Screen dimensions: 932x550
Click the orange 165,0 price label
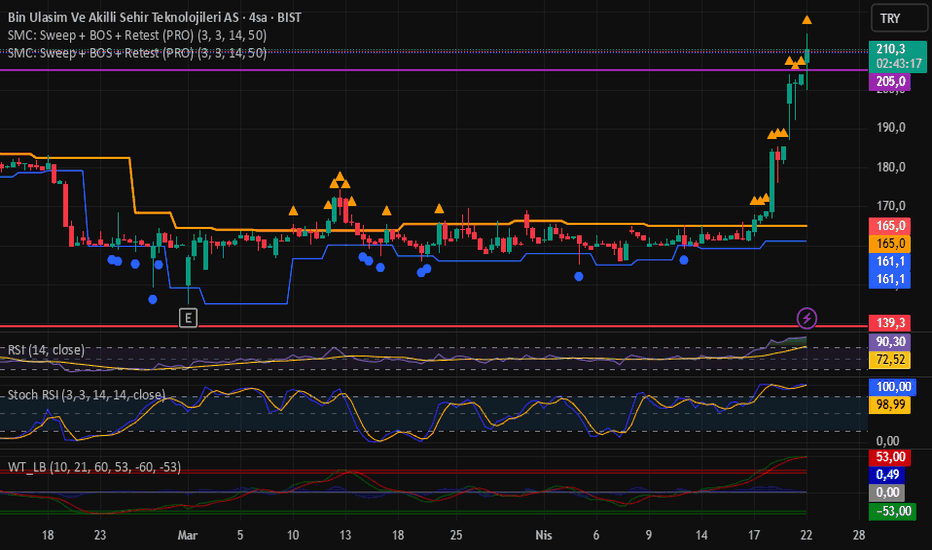(890, 243)
